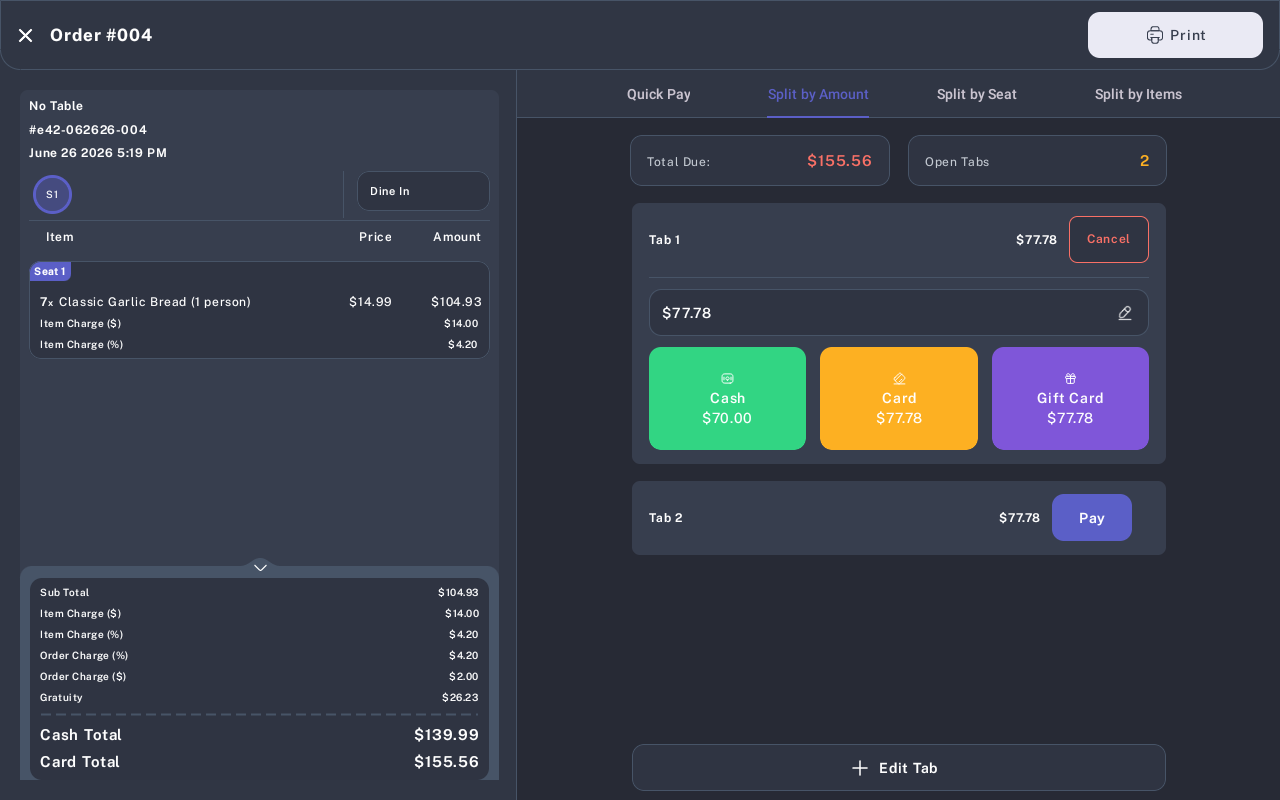This screenshot has width=1280, height=800.
Task: Select the S1 seat circle
Action: pos(52,194)
